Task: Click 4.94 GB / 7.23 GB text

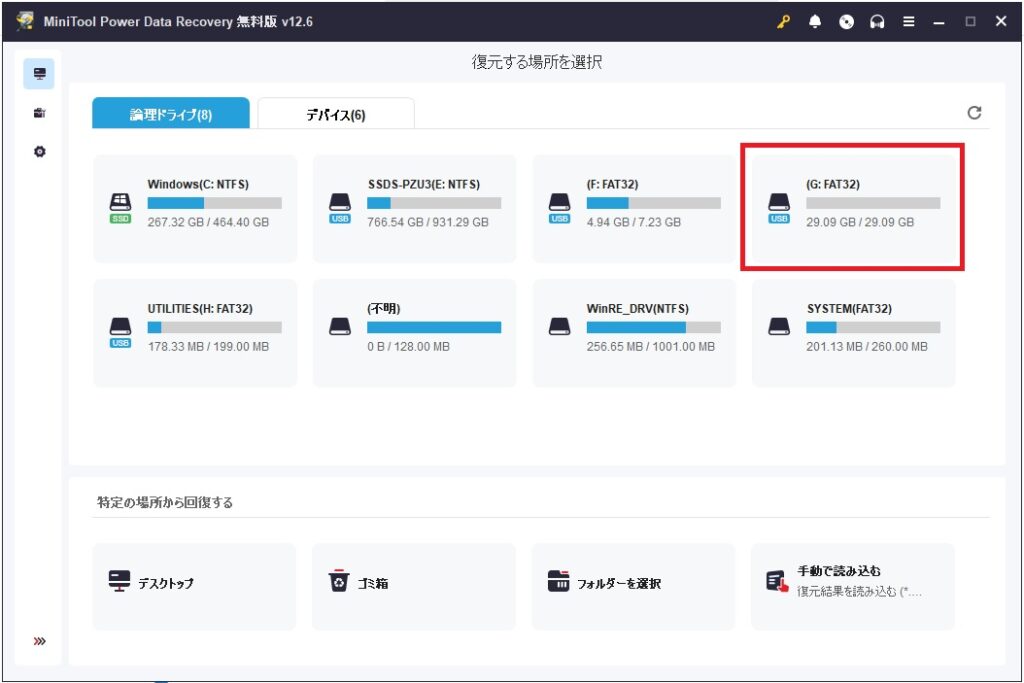Action: coord(633,222)
